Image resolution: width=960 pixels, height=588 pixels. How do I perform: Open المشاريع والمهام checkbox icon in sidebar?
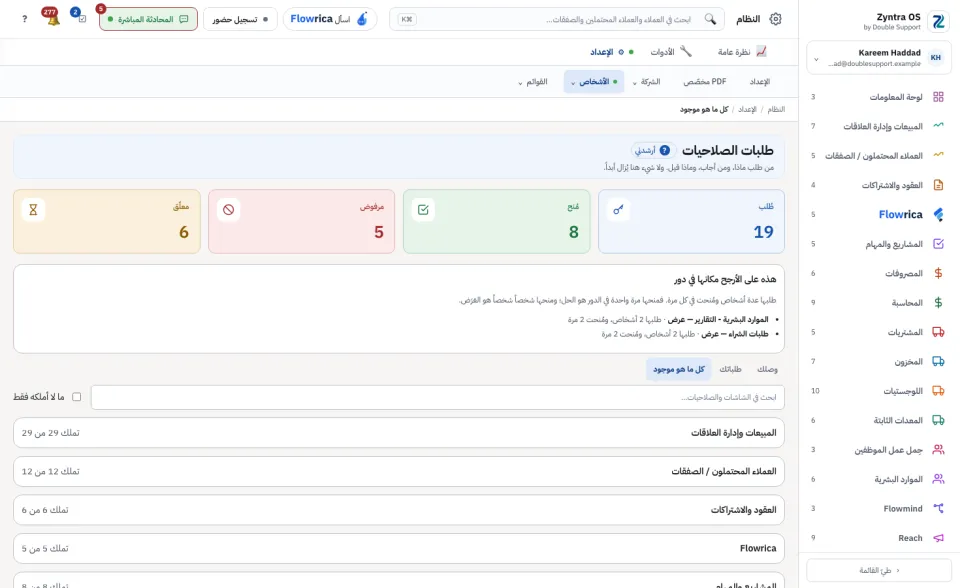coord(938,244)
